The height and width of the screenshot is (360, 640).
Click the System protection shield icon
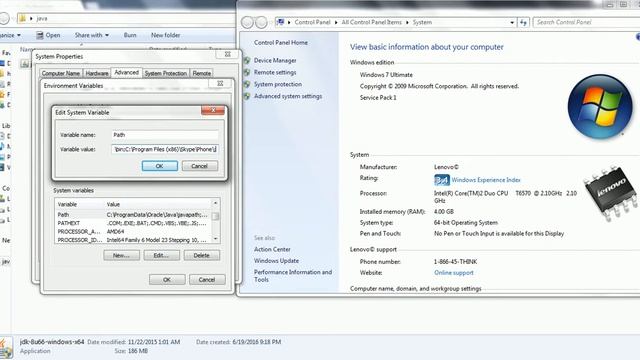pyautogui.click(x=247, y=84)
